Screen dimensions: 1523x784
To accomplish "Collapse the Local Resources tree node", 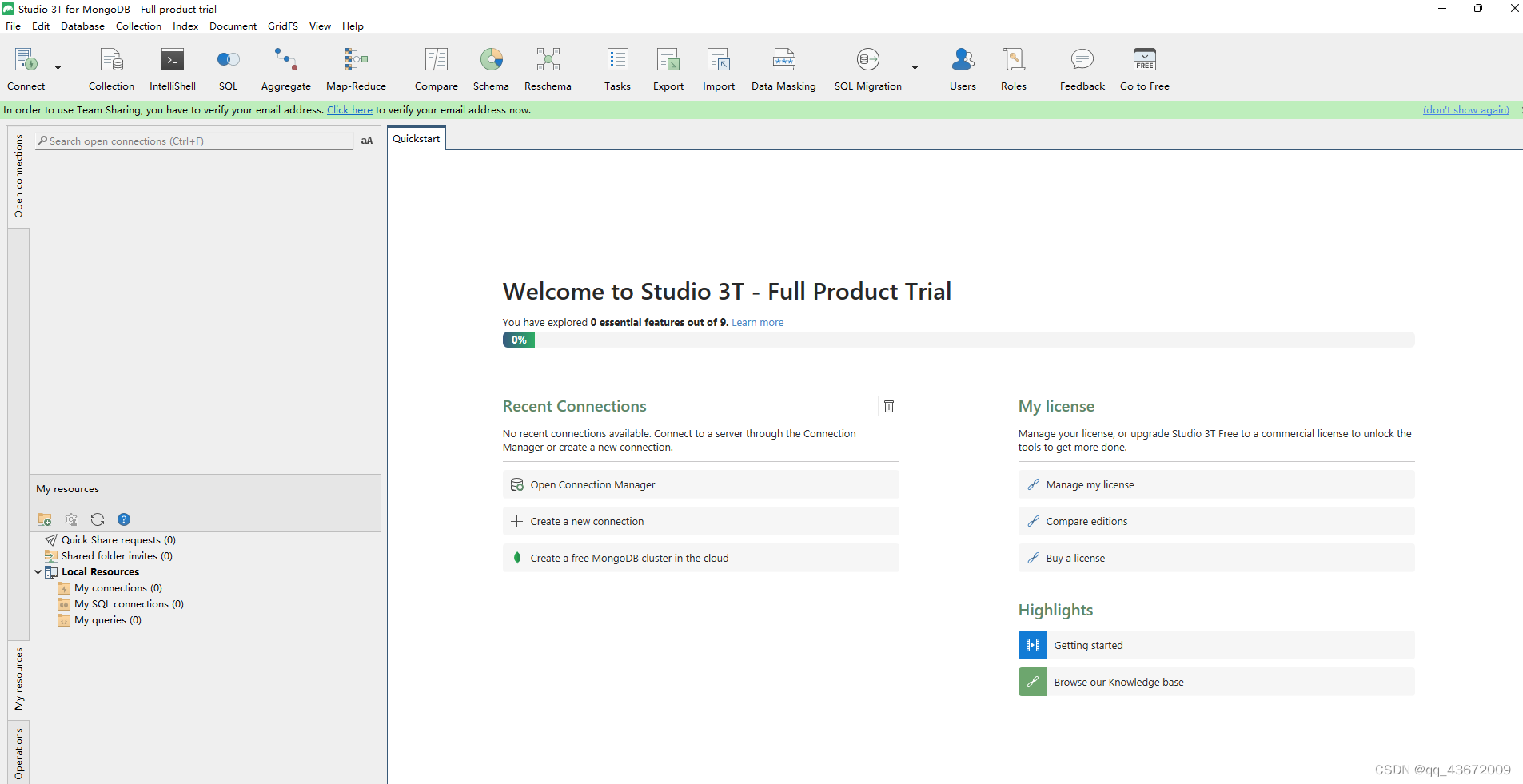I will click(38, 572).
